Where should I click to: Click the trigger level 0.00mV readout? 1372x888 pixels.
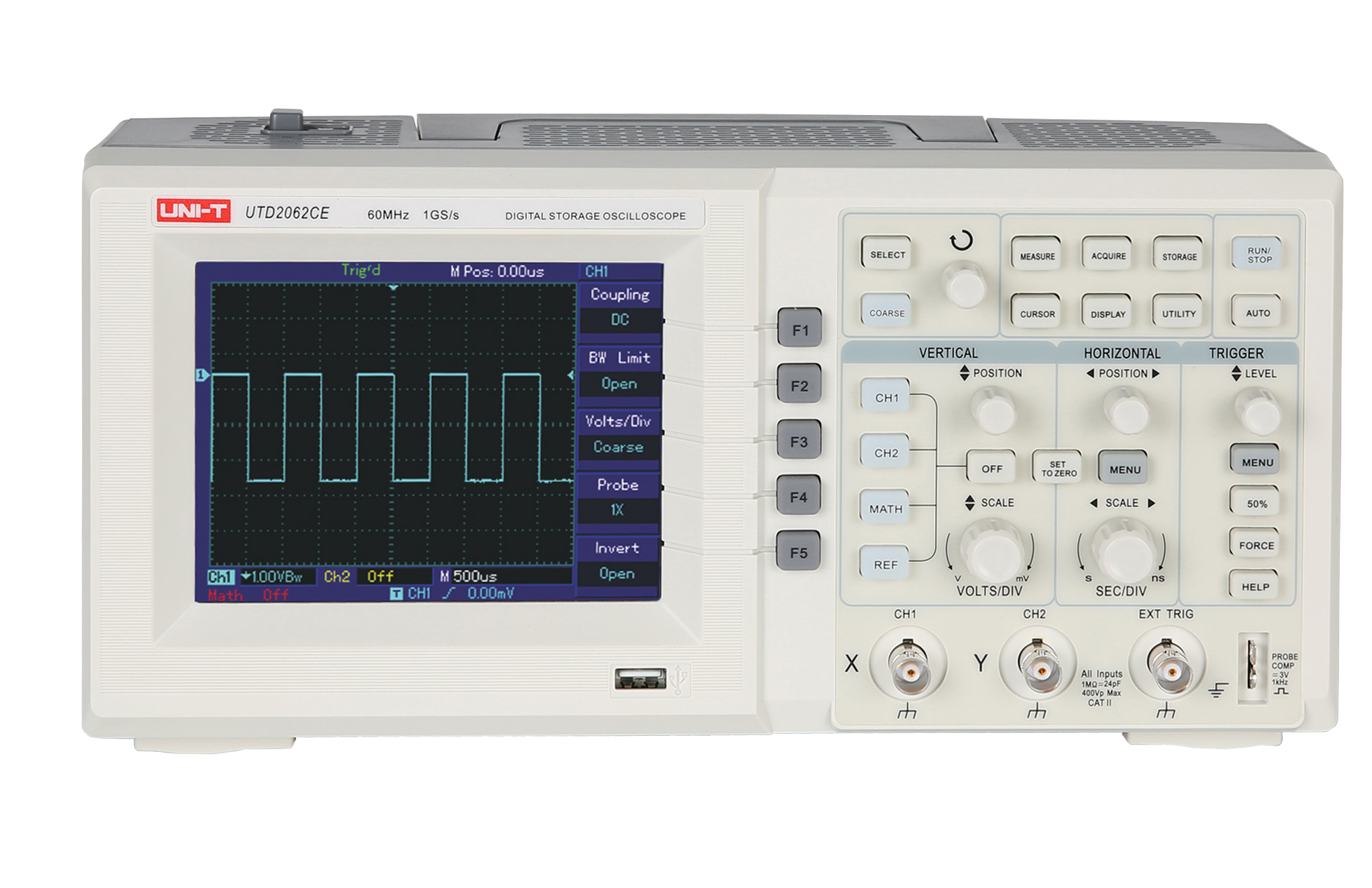click(x=491, y=593)
